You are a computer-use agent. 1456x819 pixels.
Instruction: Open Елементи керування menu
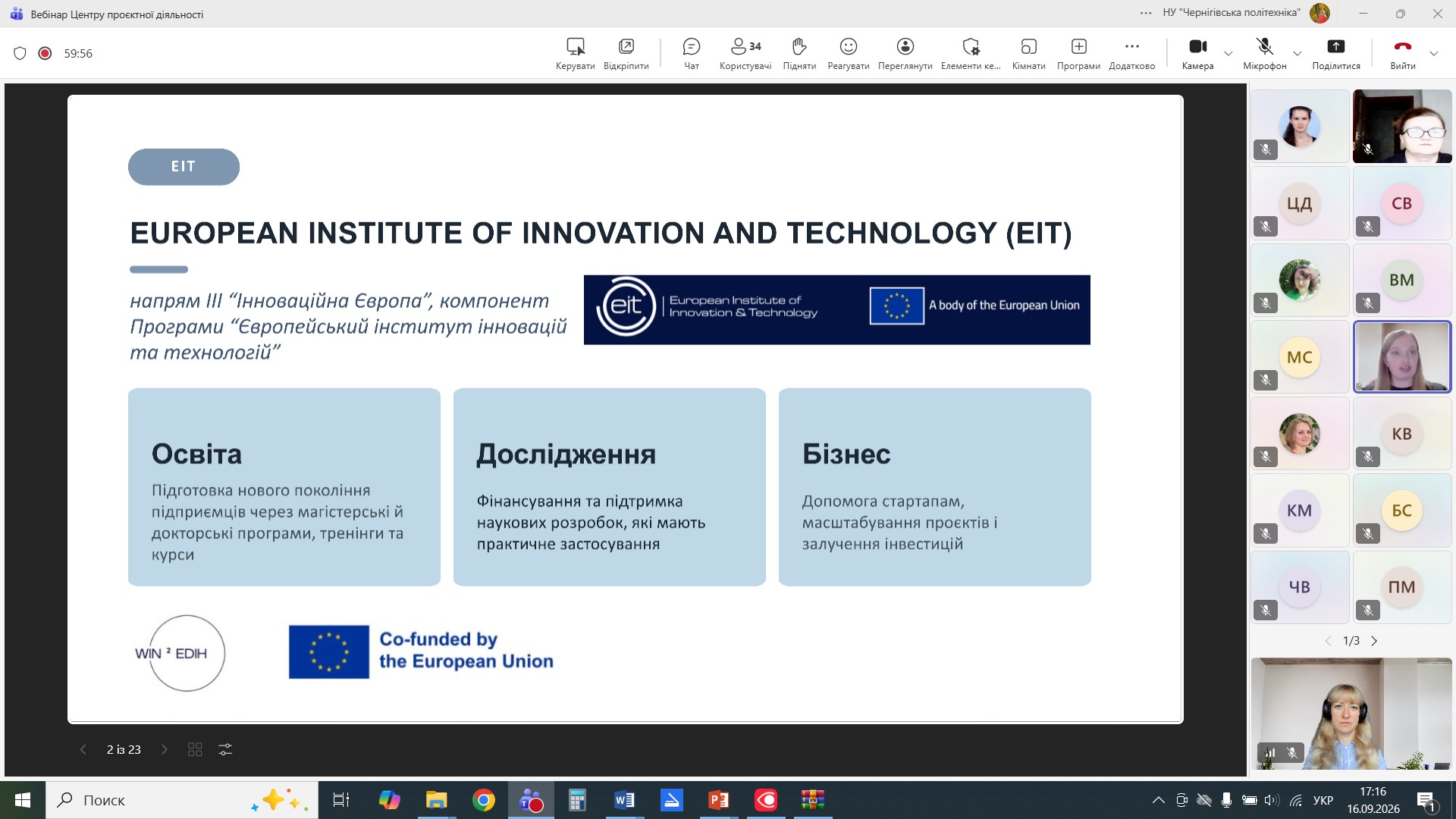point(971,54)
